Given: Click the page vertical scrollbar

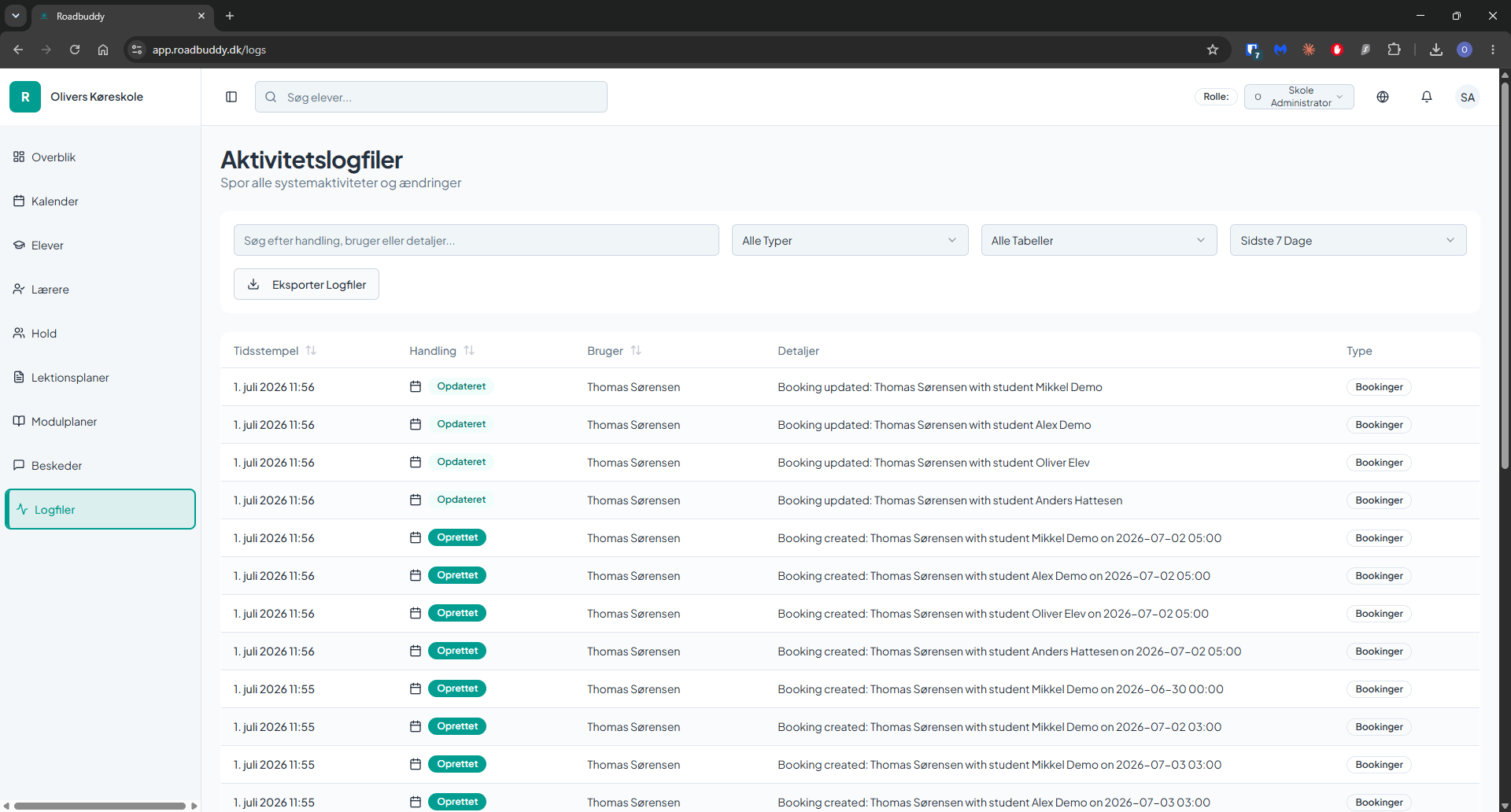Looking at the screenshot, I should tap(1505, 275).
